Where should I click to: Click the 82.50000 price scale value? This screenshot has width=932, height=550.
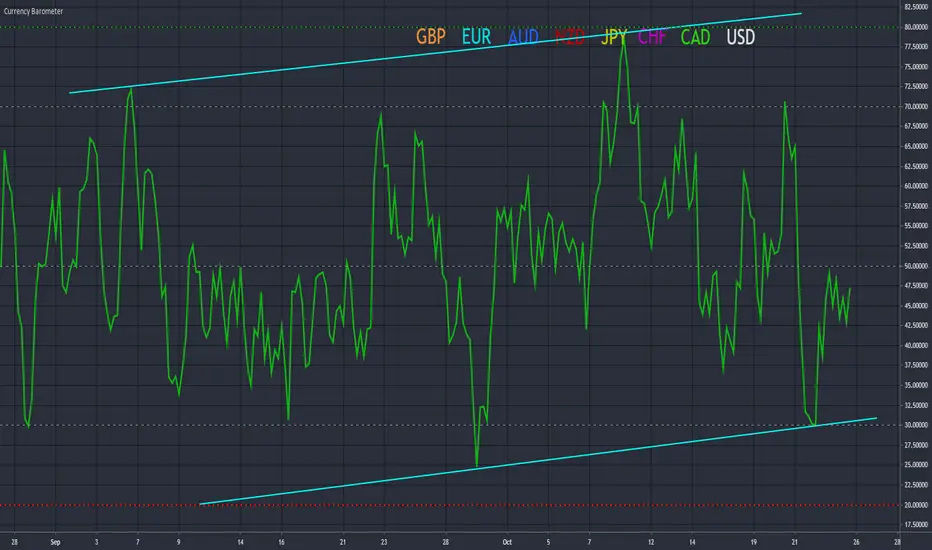pos(916,7)
